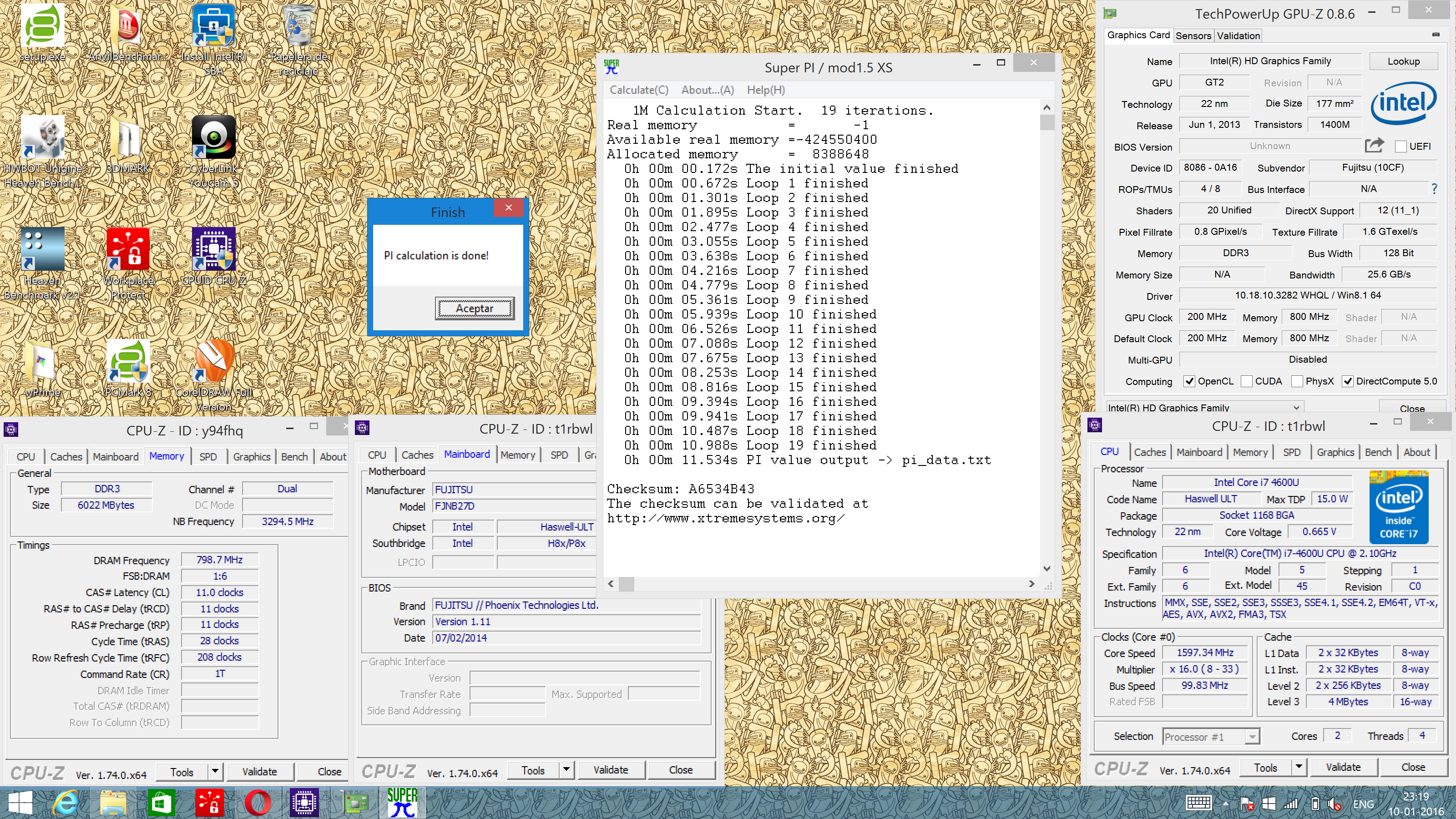The image size is (1456, 819).
Task: Close the Finish dialog with X
Action: click(508, 208)
